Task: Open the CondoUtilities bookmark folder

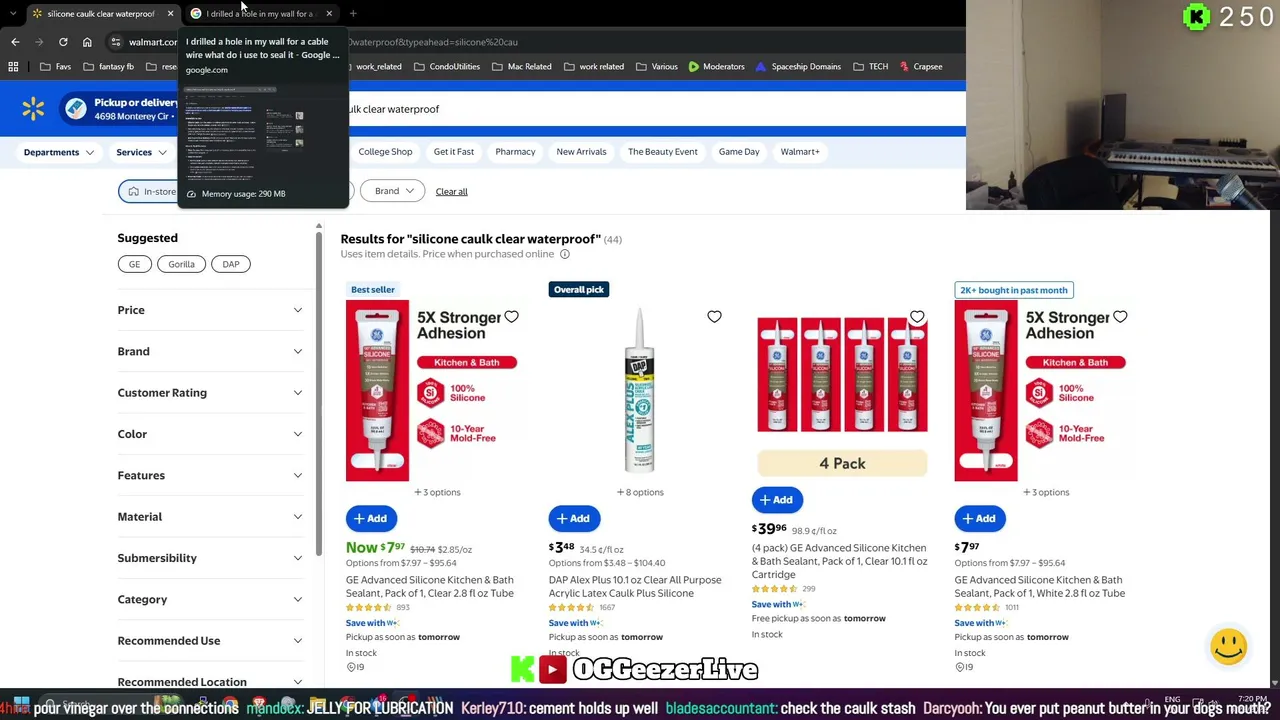Action: (x=446, y=67)
